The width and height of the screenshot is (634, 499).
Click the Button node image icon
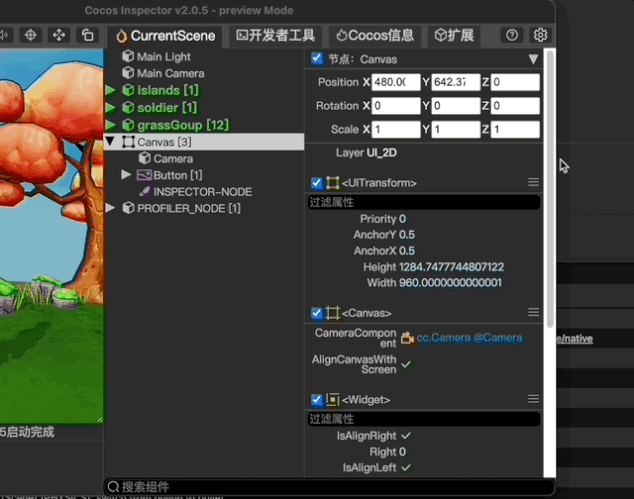click(x=144, y=175)
